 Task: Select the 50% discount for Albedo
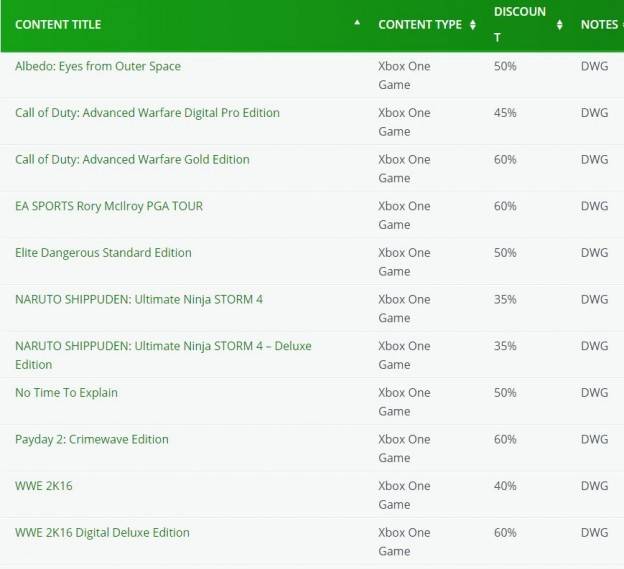[505, 66]
